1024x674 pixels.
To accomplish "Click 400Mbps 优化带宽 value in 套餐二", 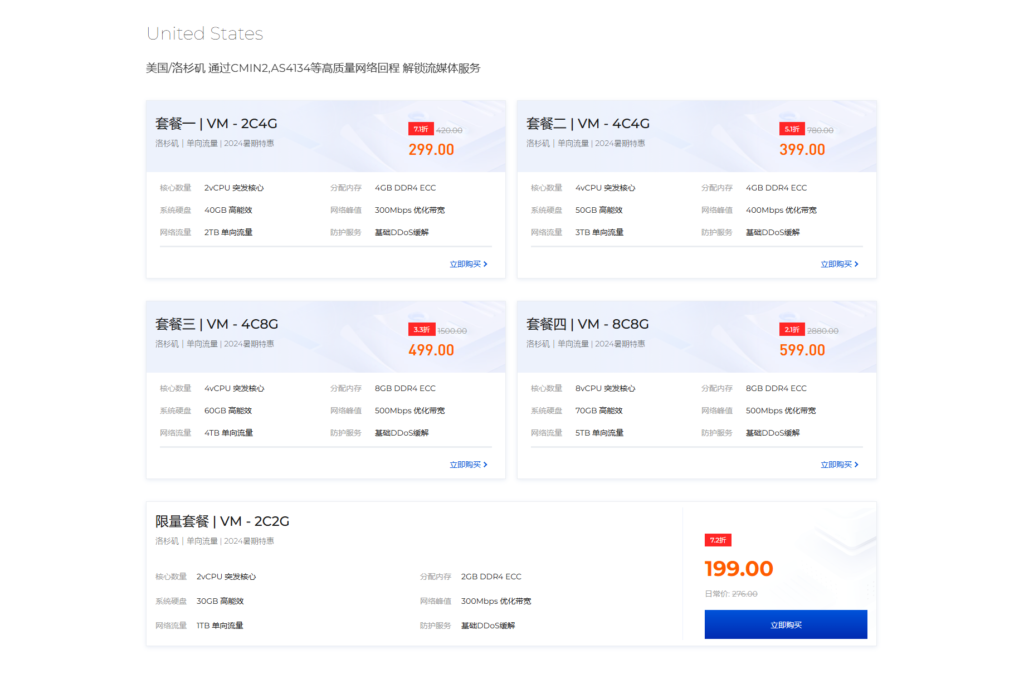I will pos(781,210).
